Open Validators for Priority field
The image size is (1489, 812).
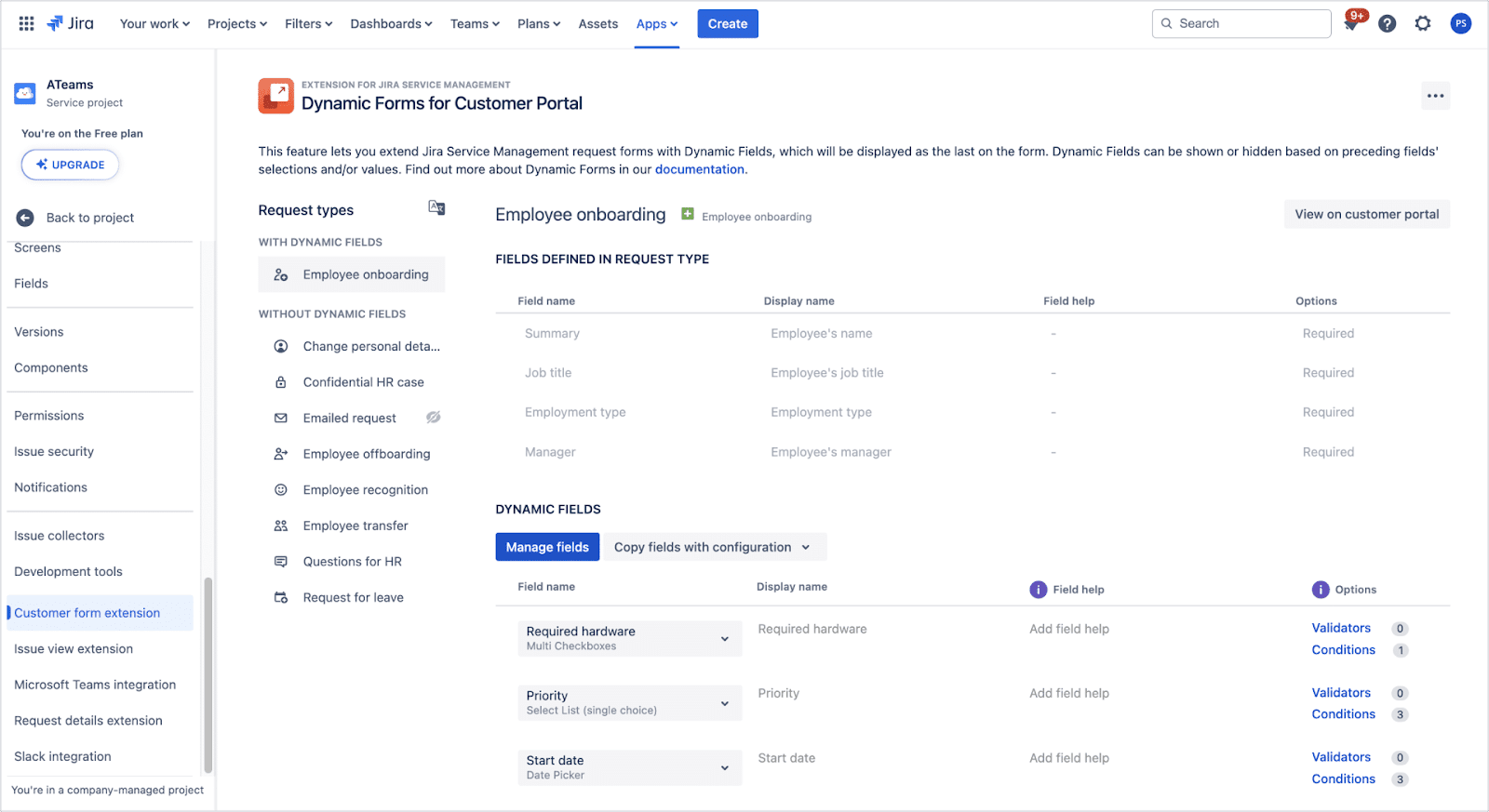pos(1341,693)
